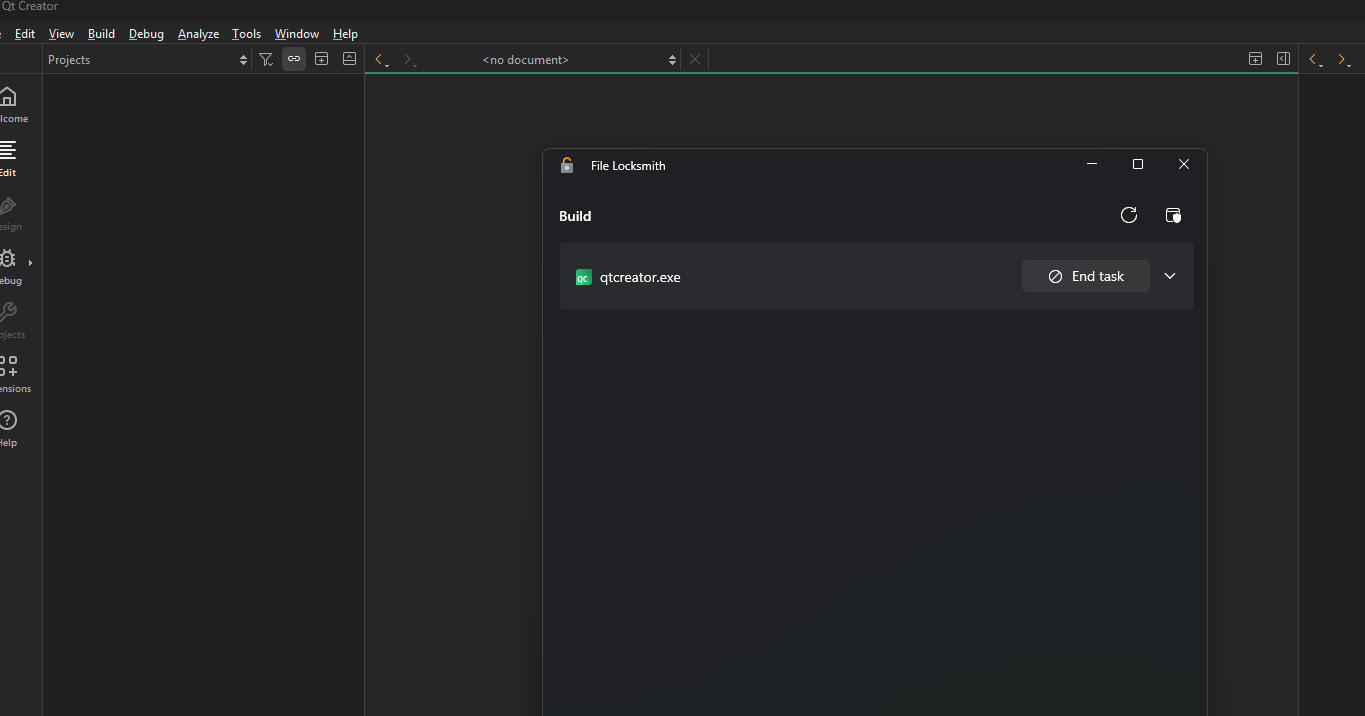Close the Projects side panel view

coord(349,59)
